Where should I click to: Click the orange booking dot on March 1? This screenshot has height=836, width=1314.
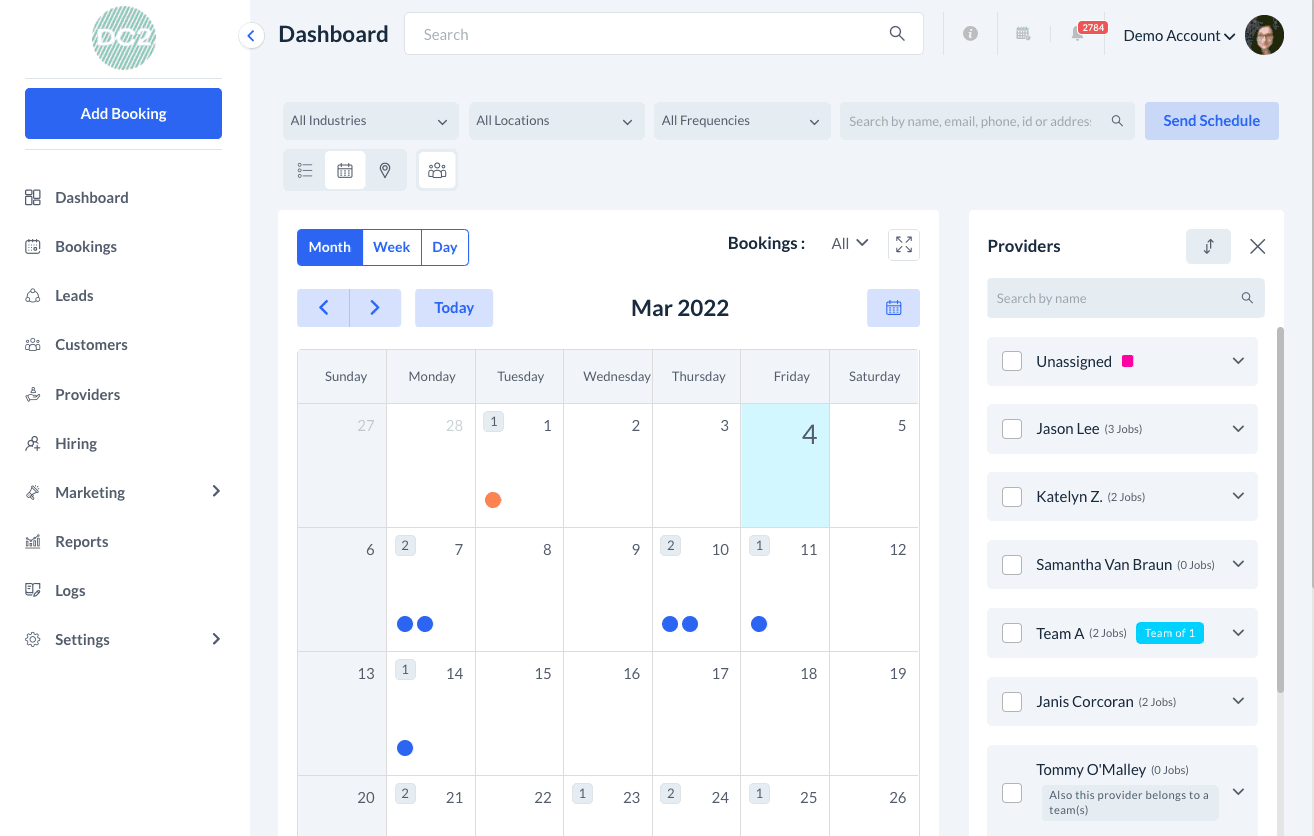point(493,500)
